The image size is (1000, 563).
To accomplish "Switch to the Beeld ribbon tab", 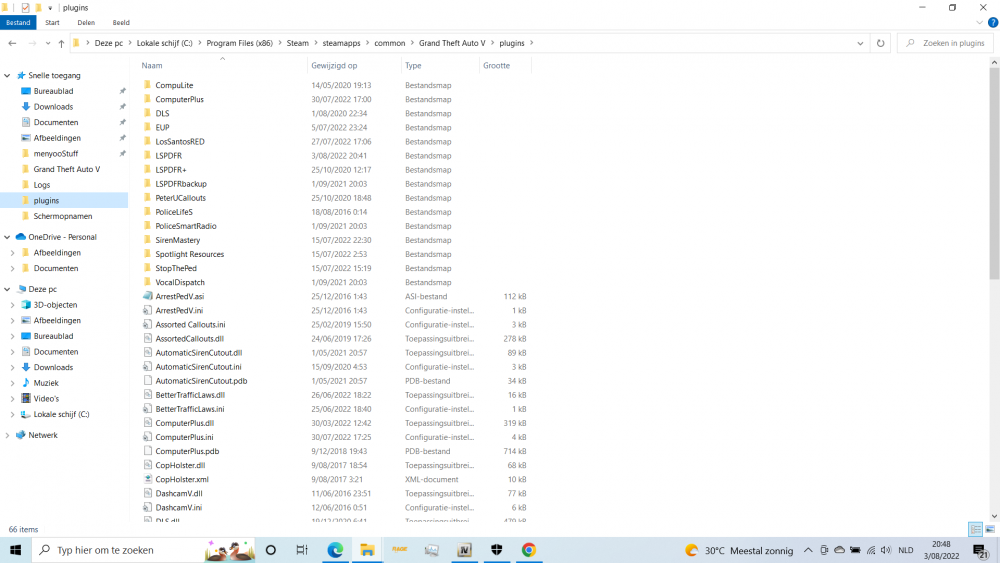I will coord(121,22).
